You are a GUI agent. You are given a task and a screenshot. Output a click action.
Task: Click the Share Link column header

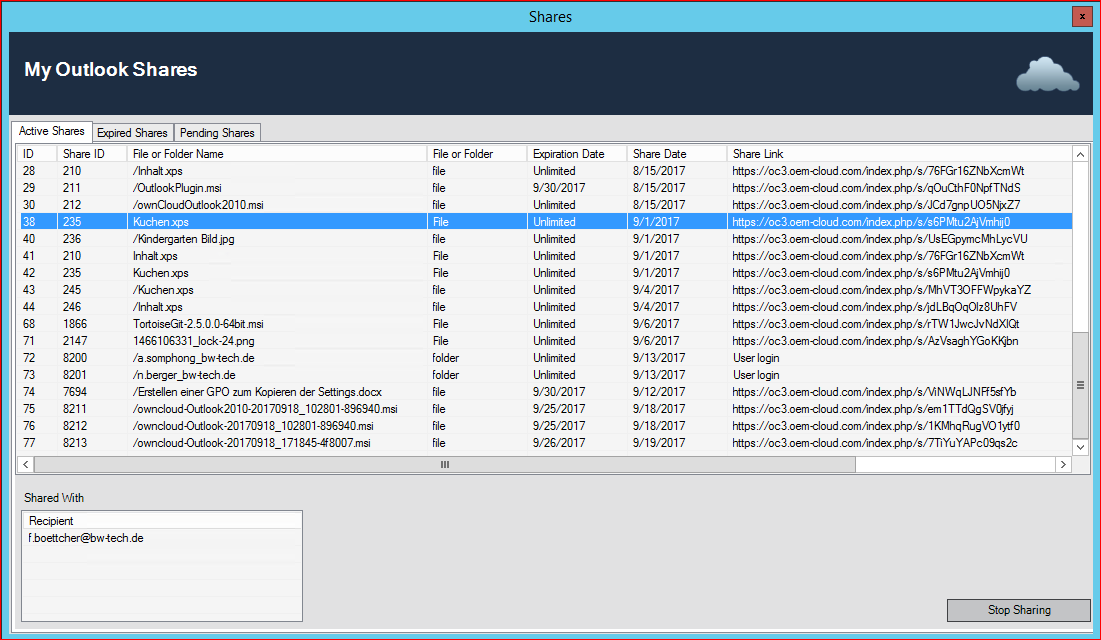pos(899,154)
